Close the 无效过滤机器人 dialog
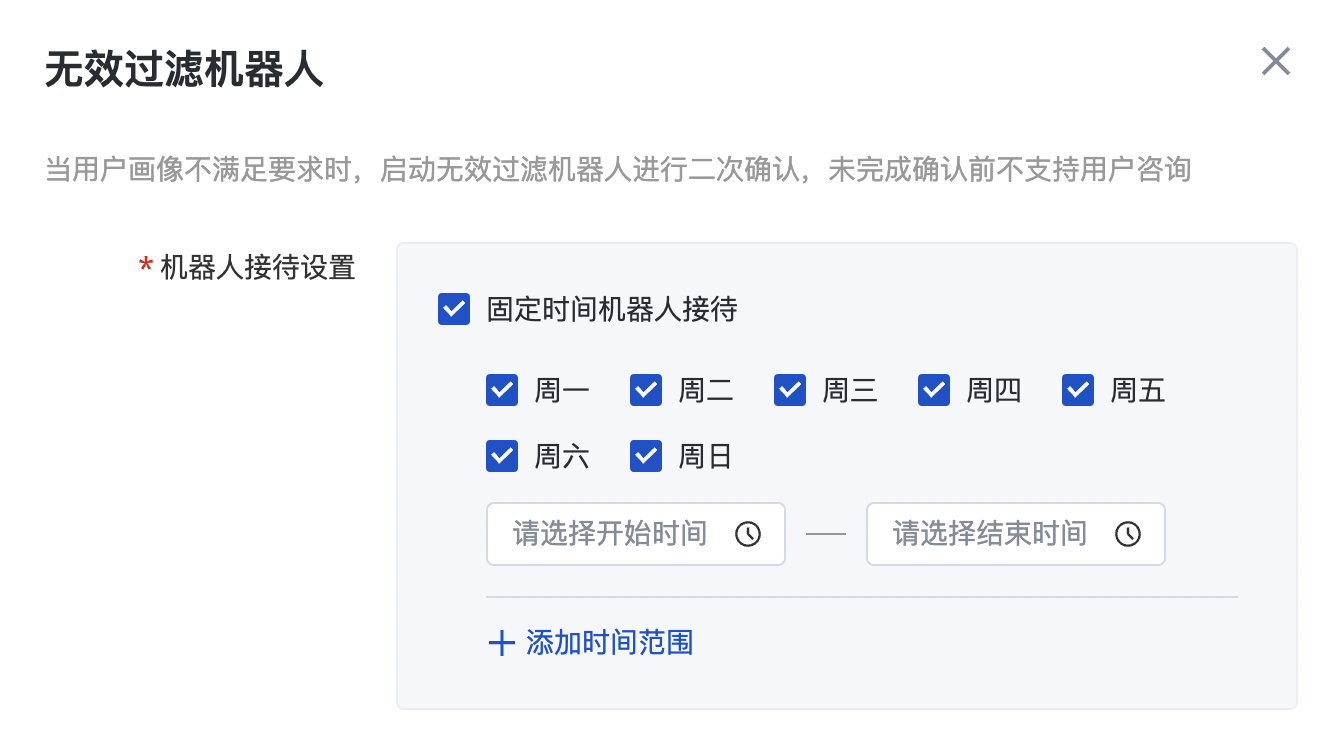This screenshot has height=732, width=1344. coord(1275,62)
